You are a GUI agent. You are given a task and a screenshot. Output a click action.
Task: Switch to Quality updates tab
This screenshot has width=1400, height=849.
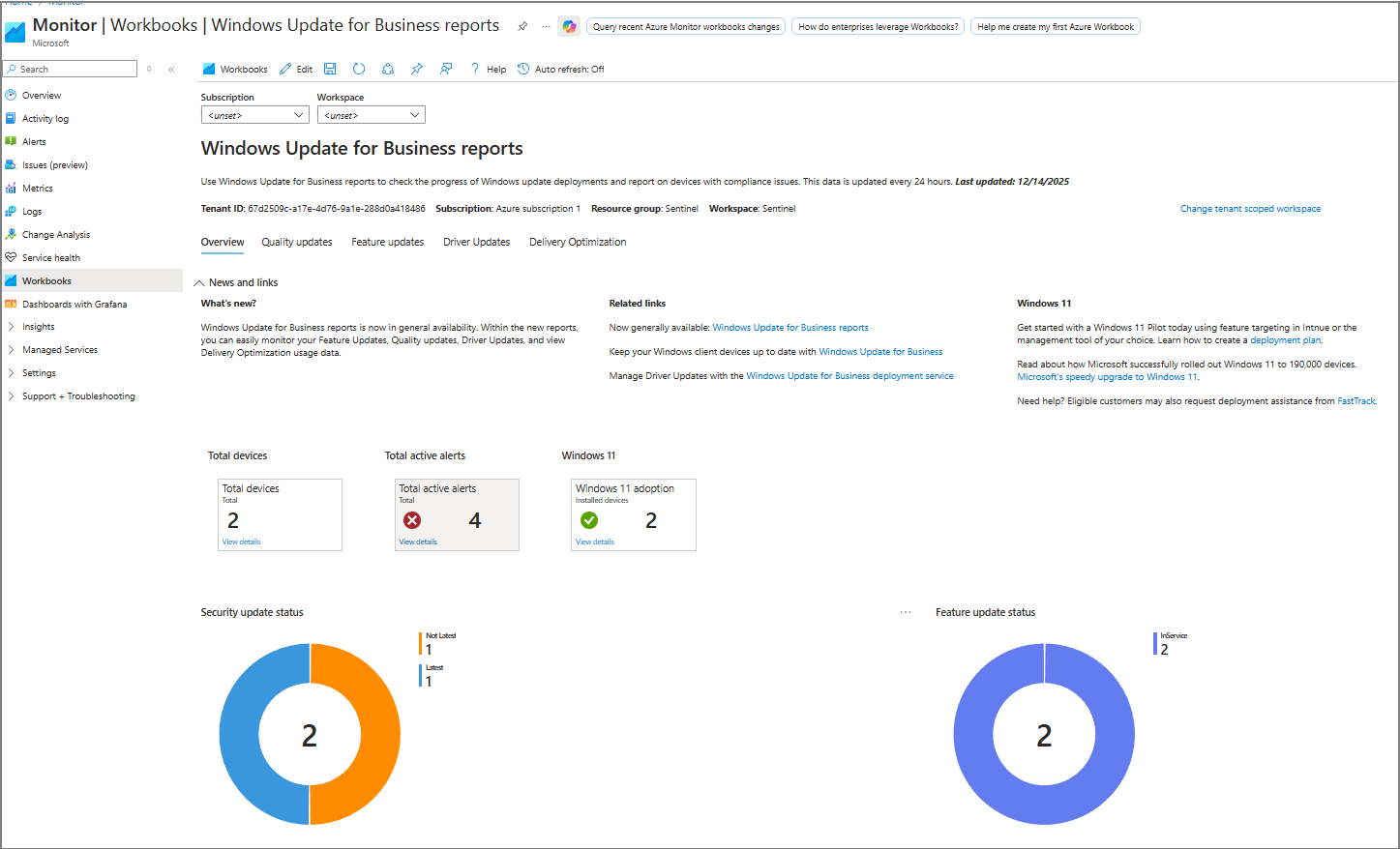coord(297,242)
